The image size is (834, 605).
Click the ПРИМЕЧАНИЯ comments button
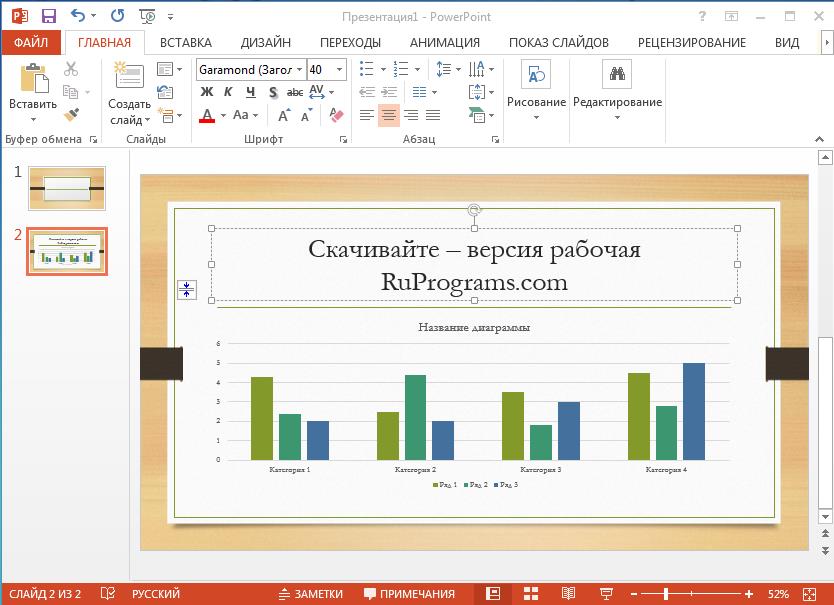pos(409,593)
